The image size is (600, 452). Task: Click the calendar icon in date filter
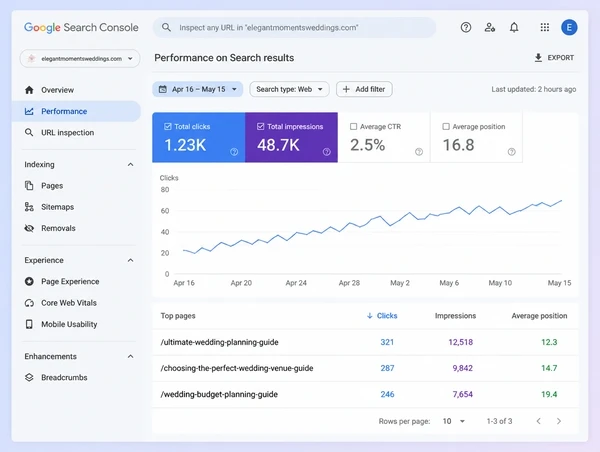(163, 89)
